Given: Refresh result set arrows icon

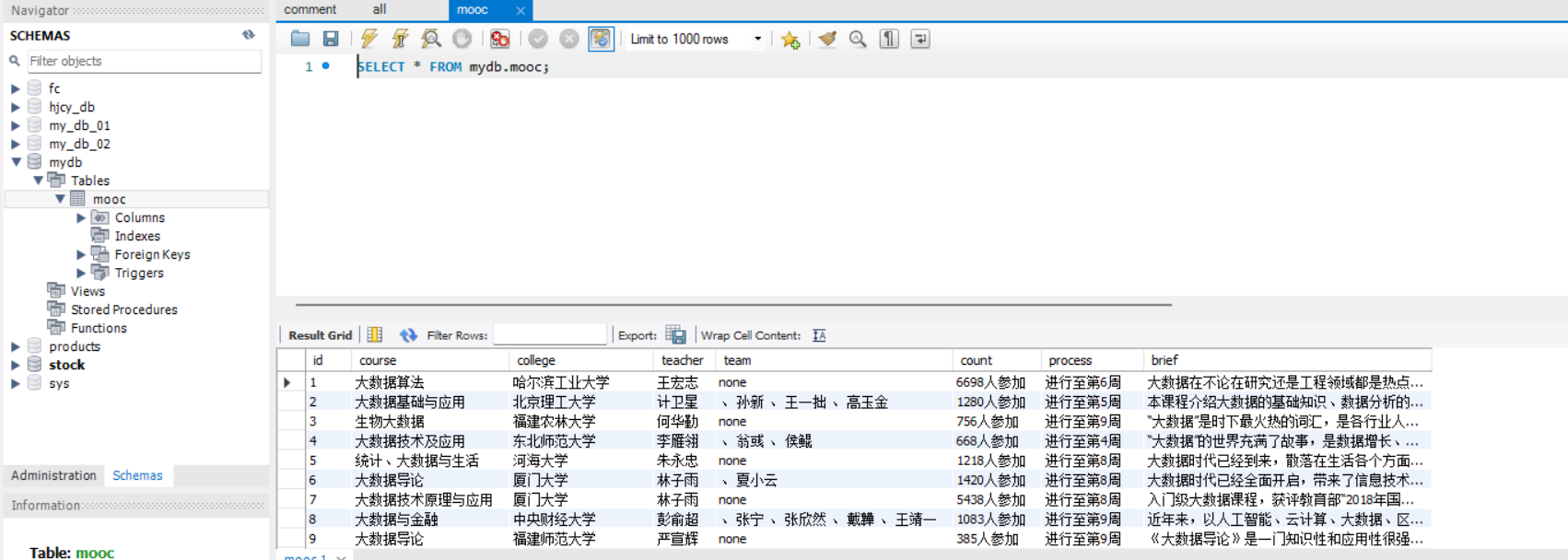Looking at the screenshot, I should pos(408,335).
